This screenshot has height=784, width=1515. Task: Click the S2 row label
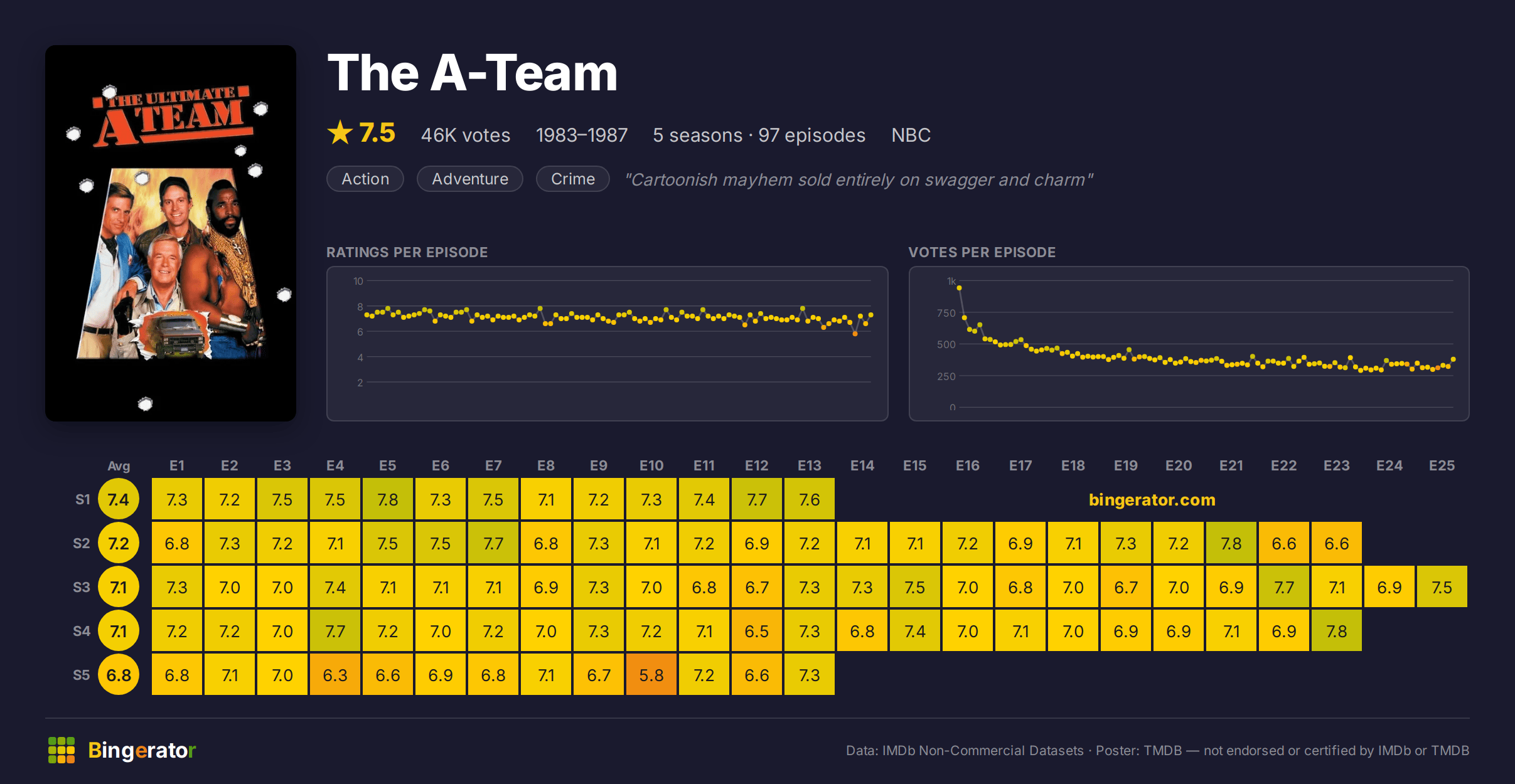tap(82, 543)
